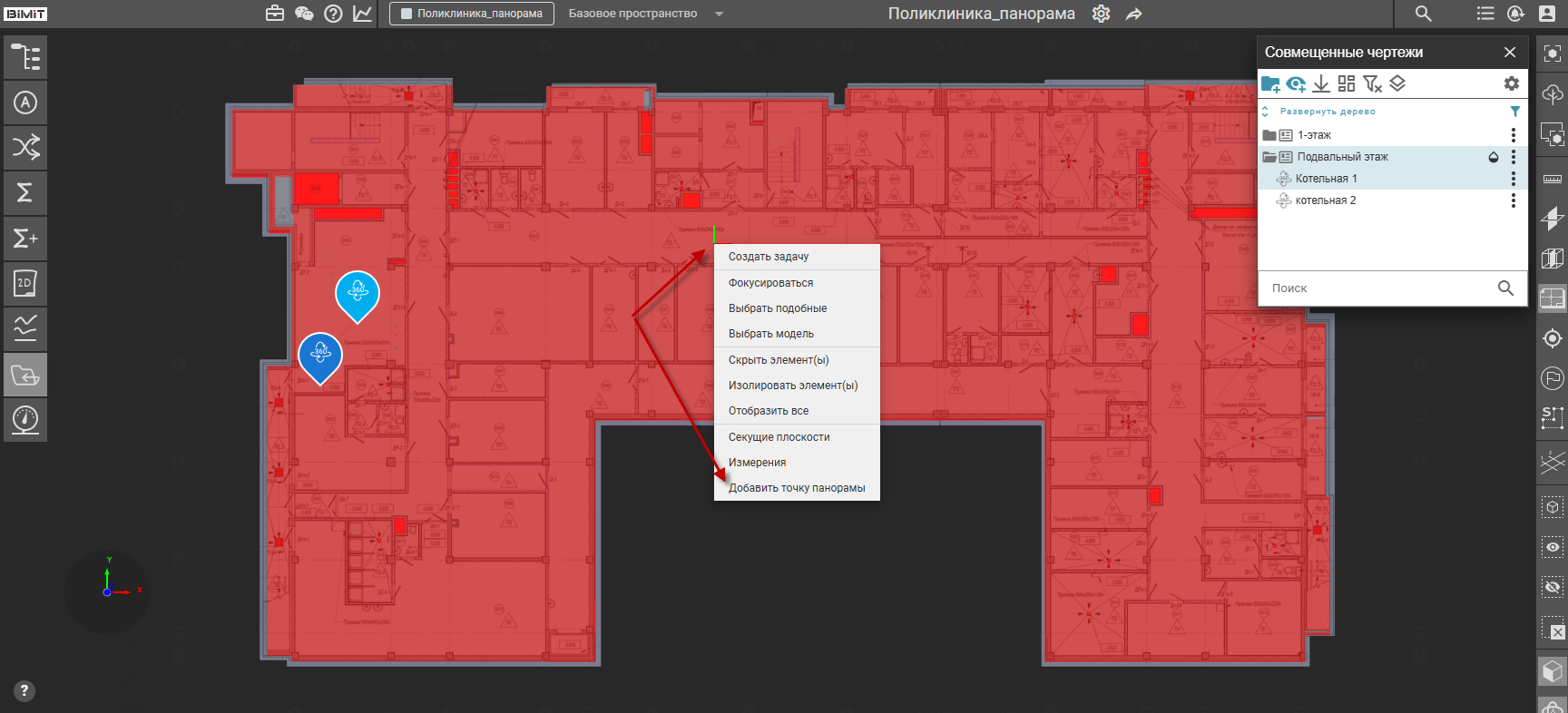The width and height of the screenshot is (1568, 713).
Task: Click the Поиск search field
Action: pos(1392,288)
